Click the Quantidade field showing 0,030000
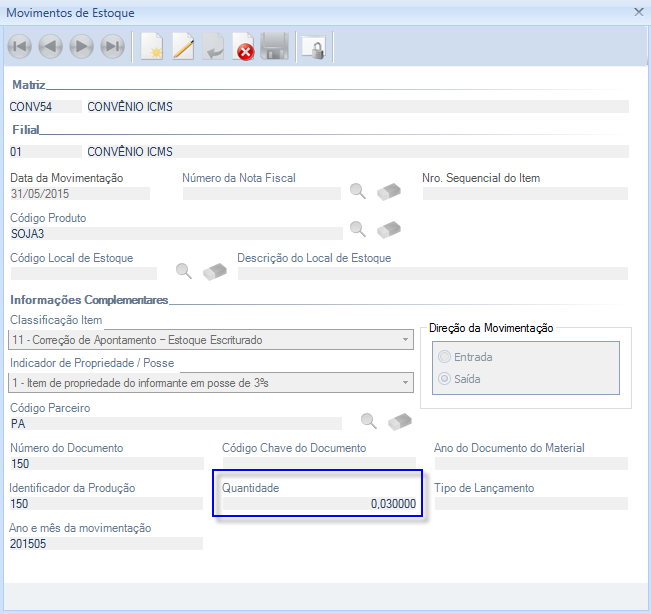The width and height of the screenshot is (651, 614). [319, 504]
